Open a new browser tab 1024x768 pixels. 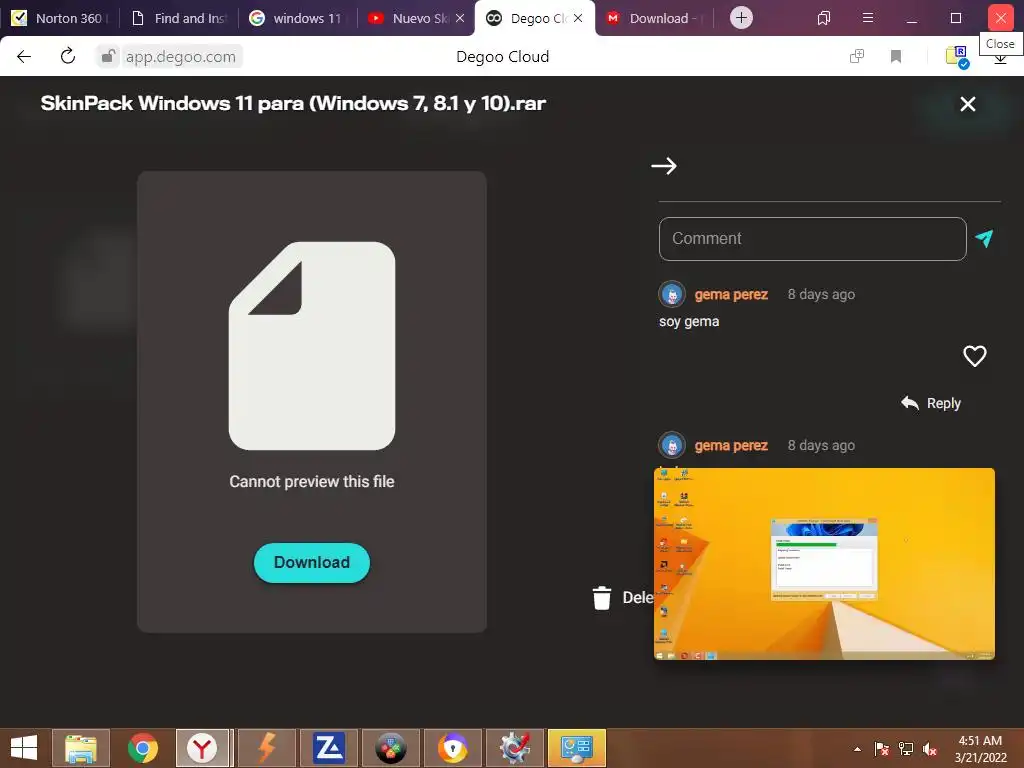741,18
